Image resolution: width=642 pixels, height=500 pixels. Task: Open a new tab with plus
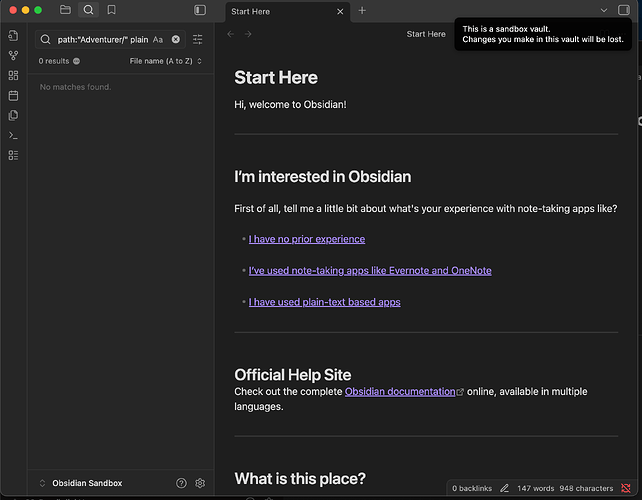(362, 11)
